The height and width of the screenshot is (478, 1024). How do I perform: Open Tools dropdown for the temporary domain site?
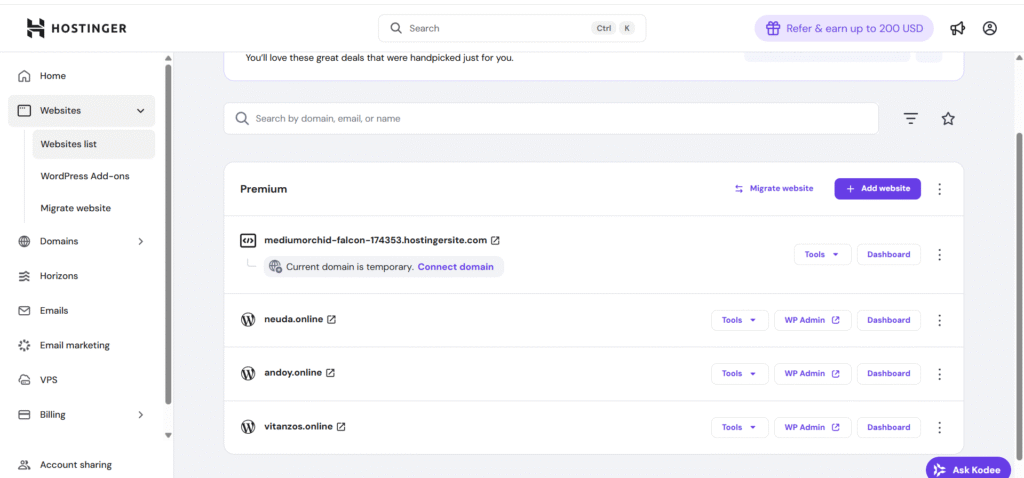pos(822,254)
